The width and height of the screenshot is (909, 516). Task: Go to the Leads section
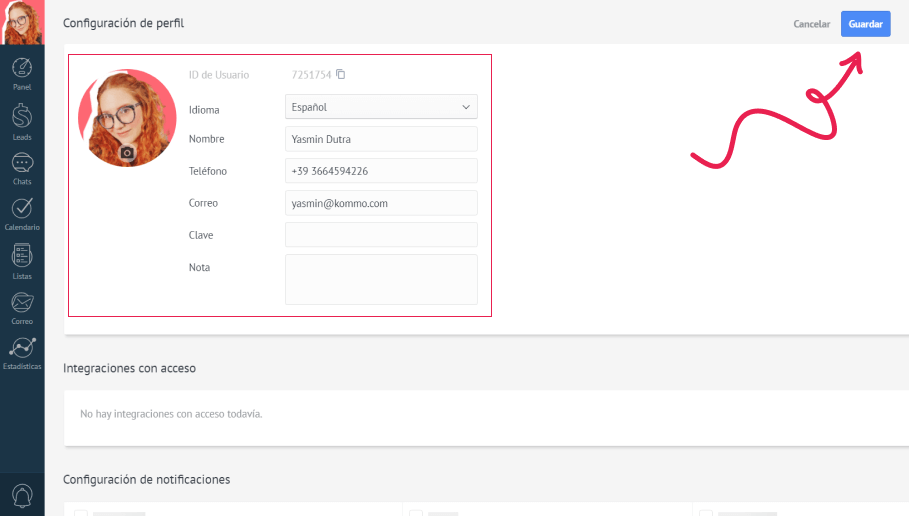coord(22,121)
